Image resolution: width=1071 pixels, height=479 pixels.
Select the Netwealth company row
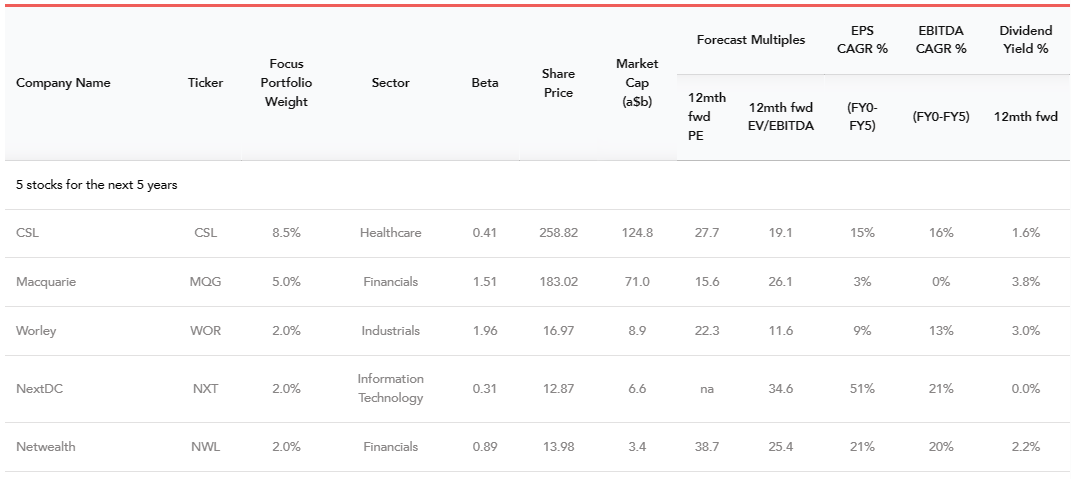click(x=46, y=446)
